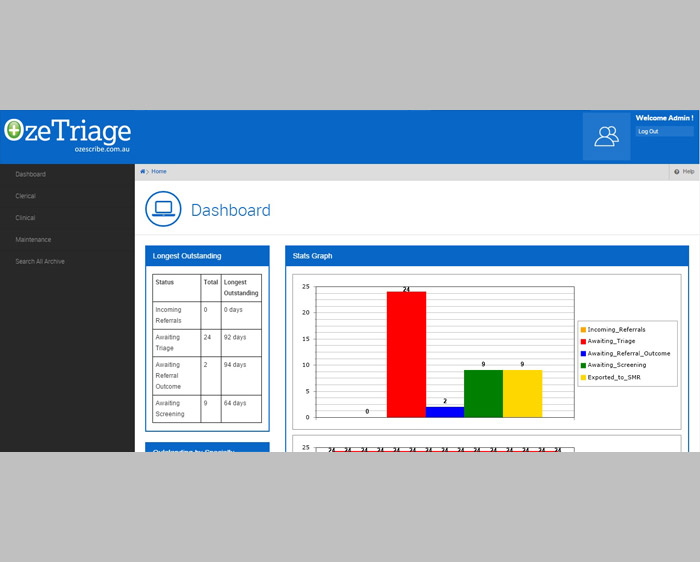Open the Help icon link

(x=677, y=172)
